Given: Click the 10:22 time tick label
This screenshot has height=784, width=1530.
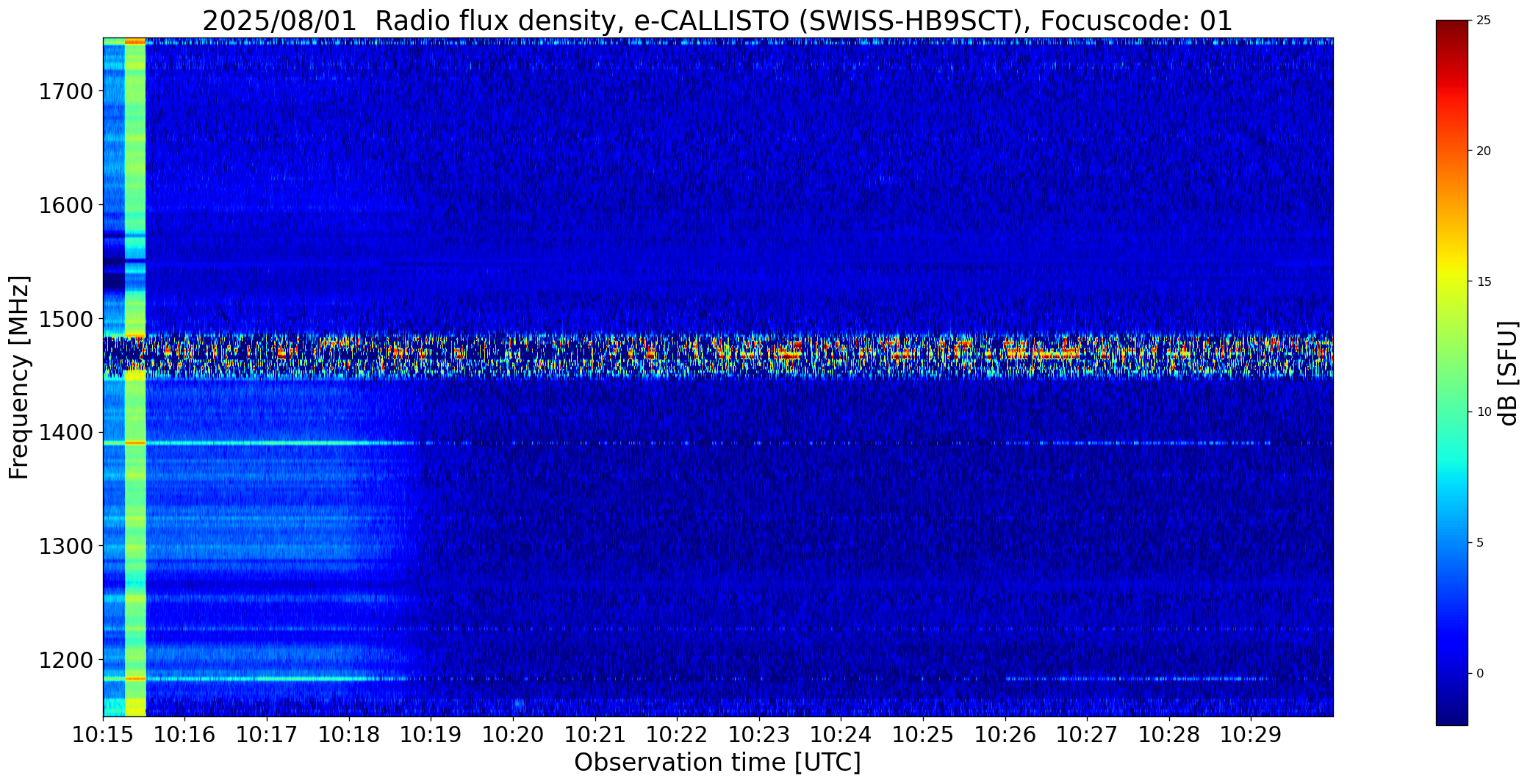Looking at the screenshot, I should tap(677, 734).
